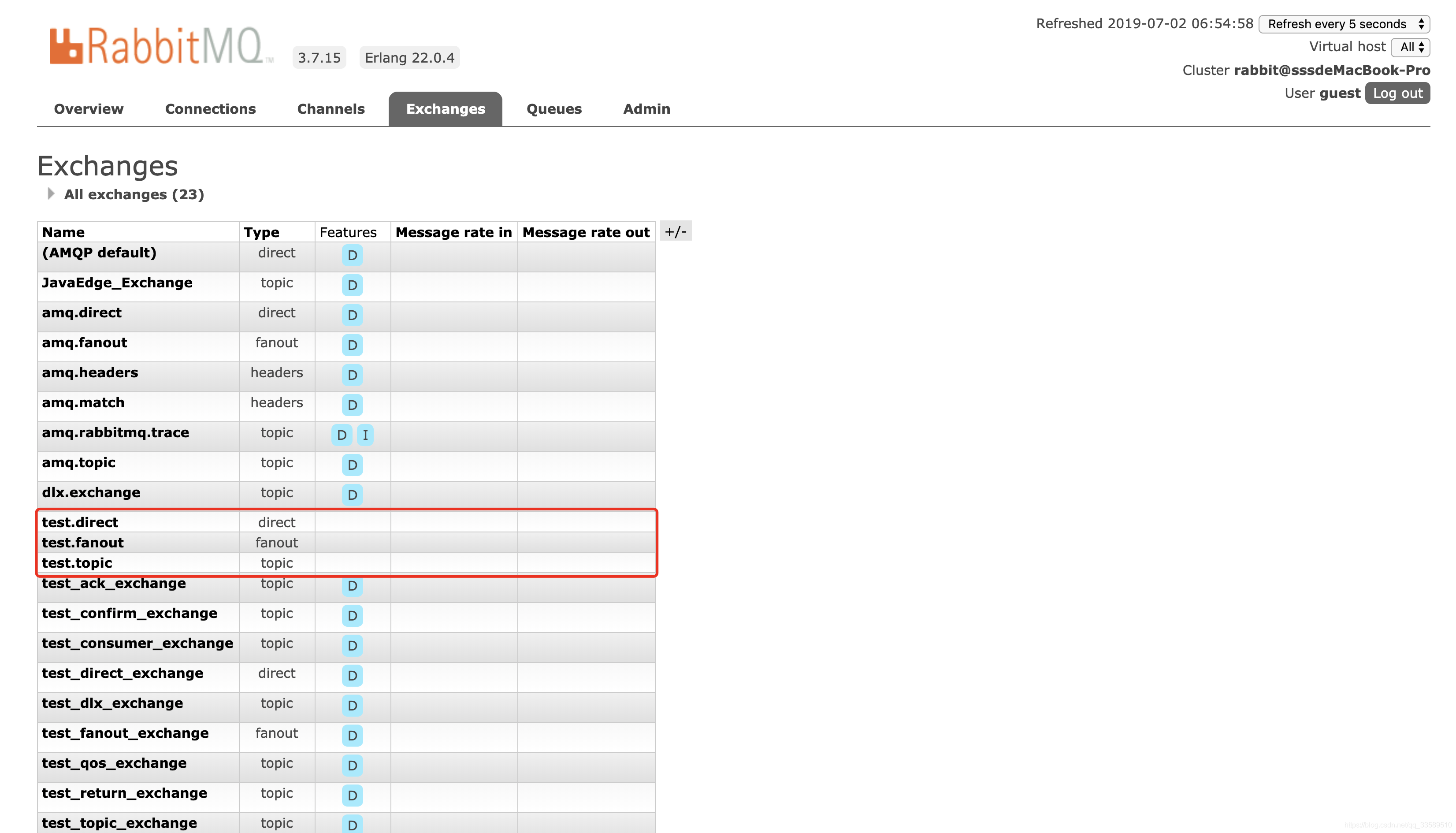Expand the All exchanges (23) section
The height and width of the screenshot is (833, 1456).
click(x=133, y=194)
